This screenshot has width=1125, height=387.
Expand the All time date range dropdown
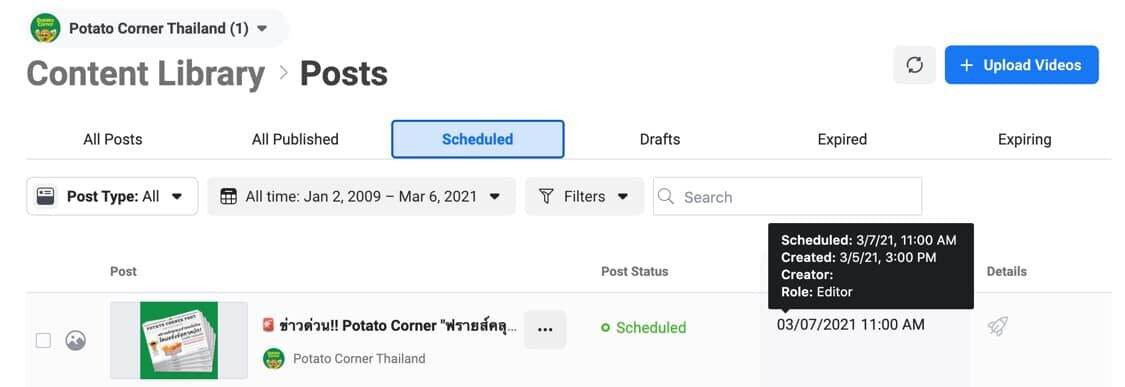pyautogui.click(x=362, y=197)
